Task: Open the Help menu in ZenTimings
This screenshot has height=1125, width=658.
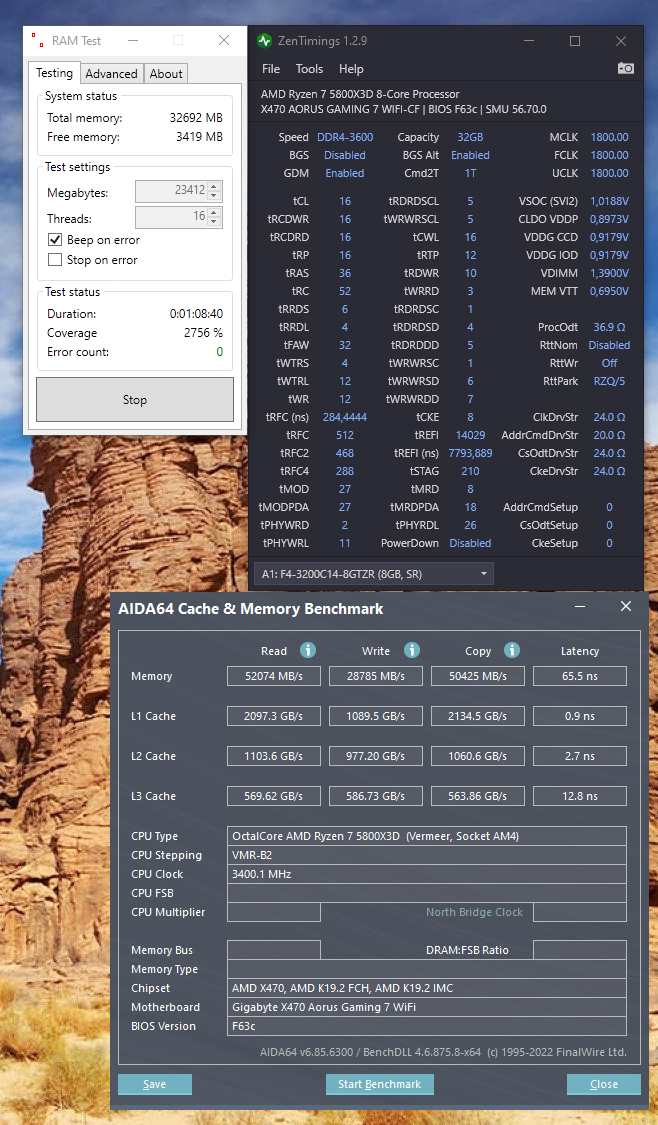Action: (351, 69)
